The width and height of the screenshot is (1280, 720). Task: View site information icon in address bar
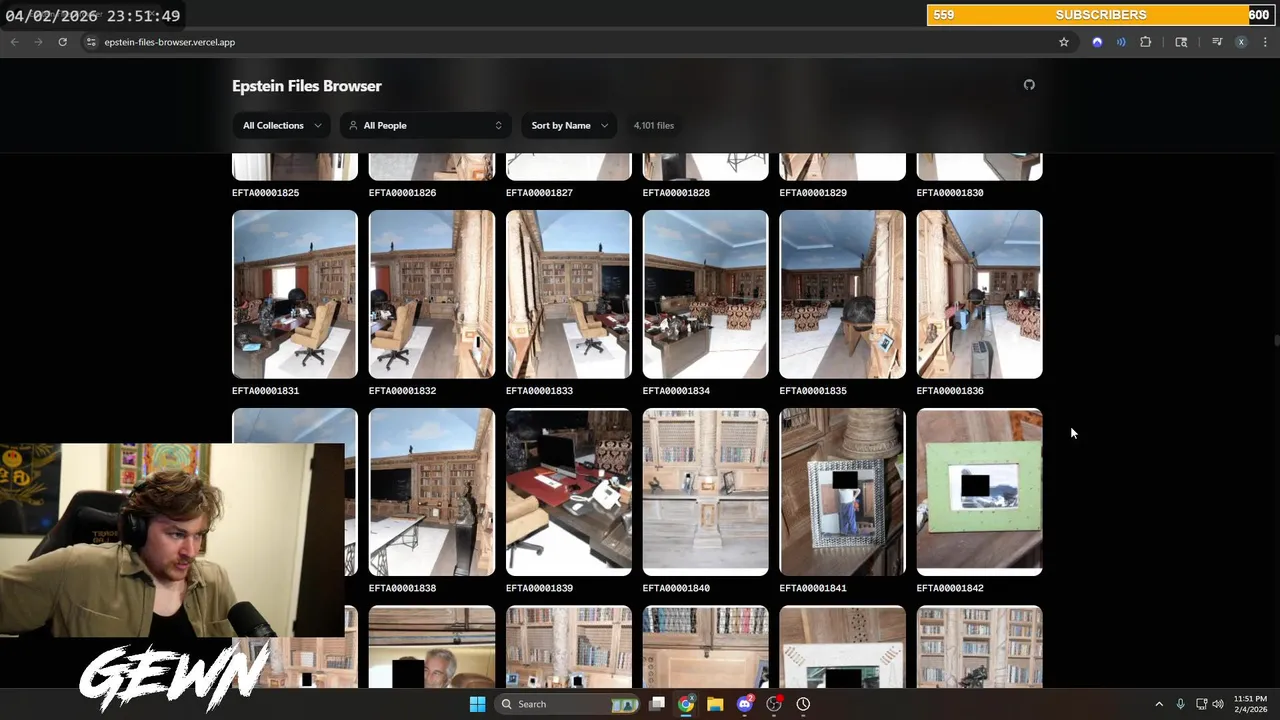[x=91, y=42]
